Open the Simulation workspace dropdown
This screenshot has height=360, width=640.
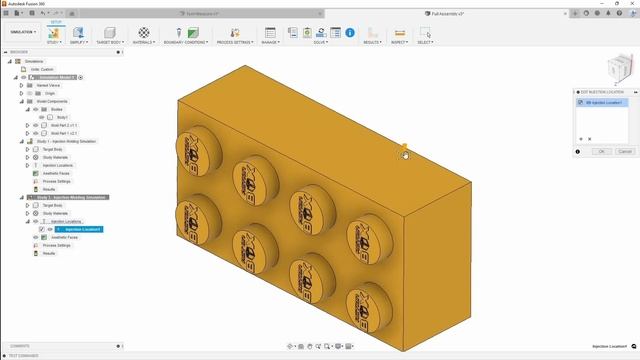tap(23, 32)
